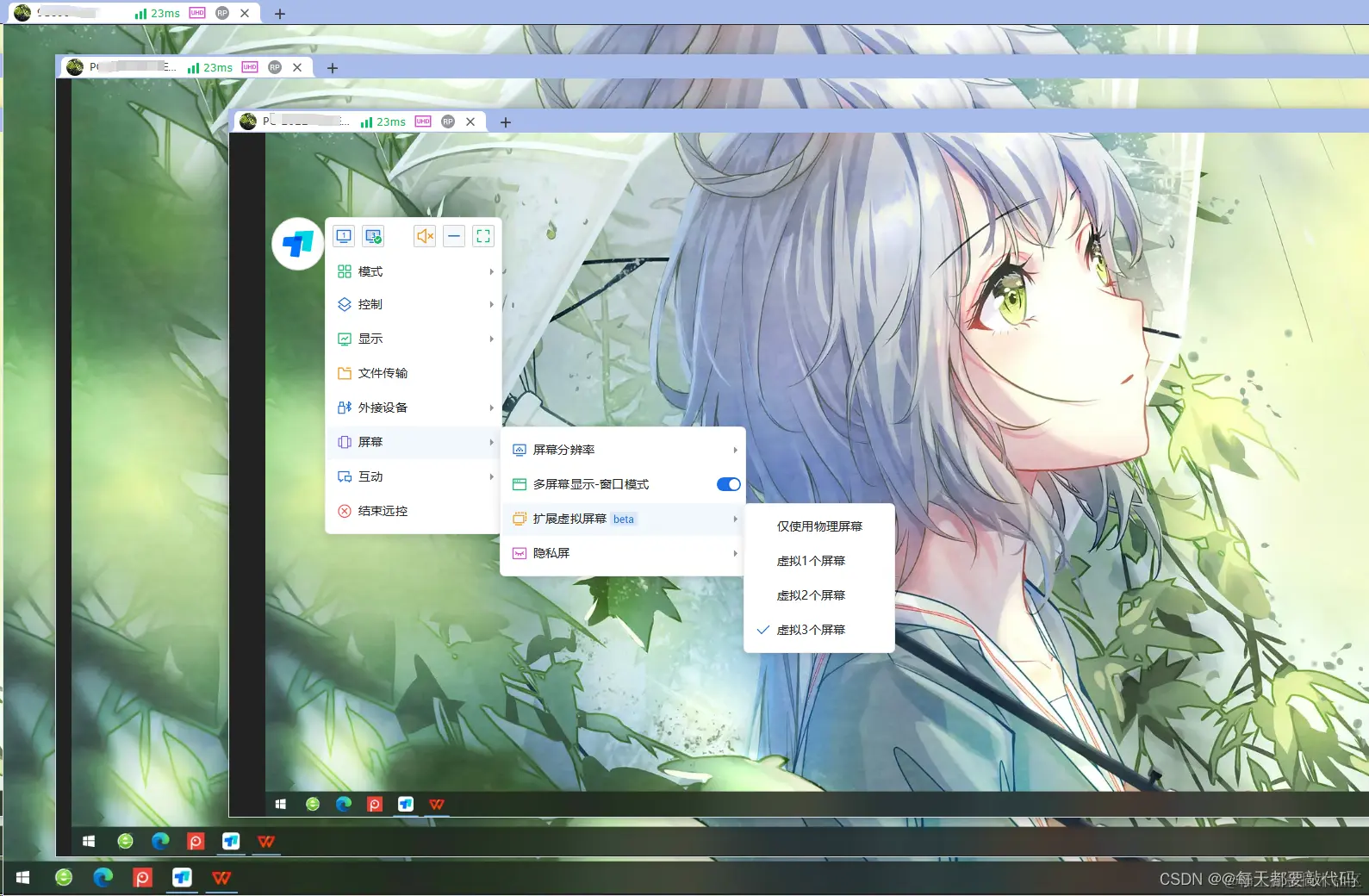Add new tab in outermost window
Image resolution: width=1369 pixels, height=896 pixels.
pyautogui.click(x=280, y=14)
